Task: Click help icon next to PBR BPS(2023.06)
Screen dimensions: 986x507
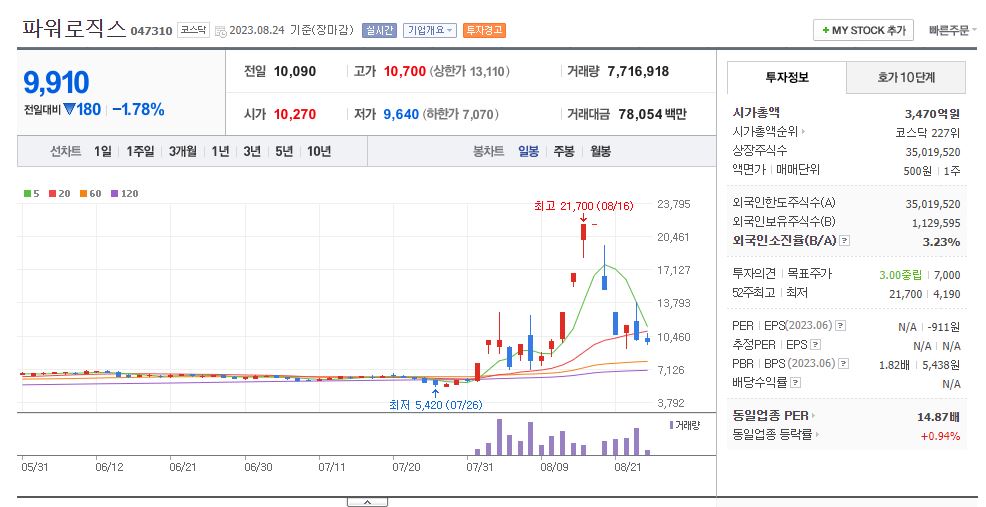Action: [x=843, y=364]
